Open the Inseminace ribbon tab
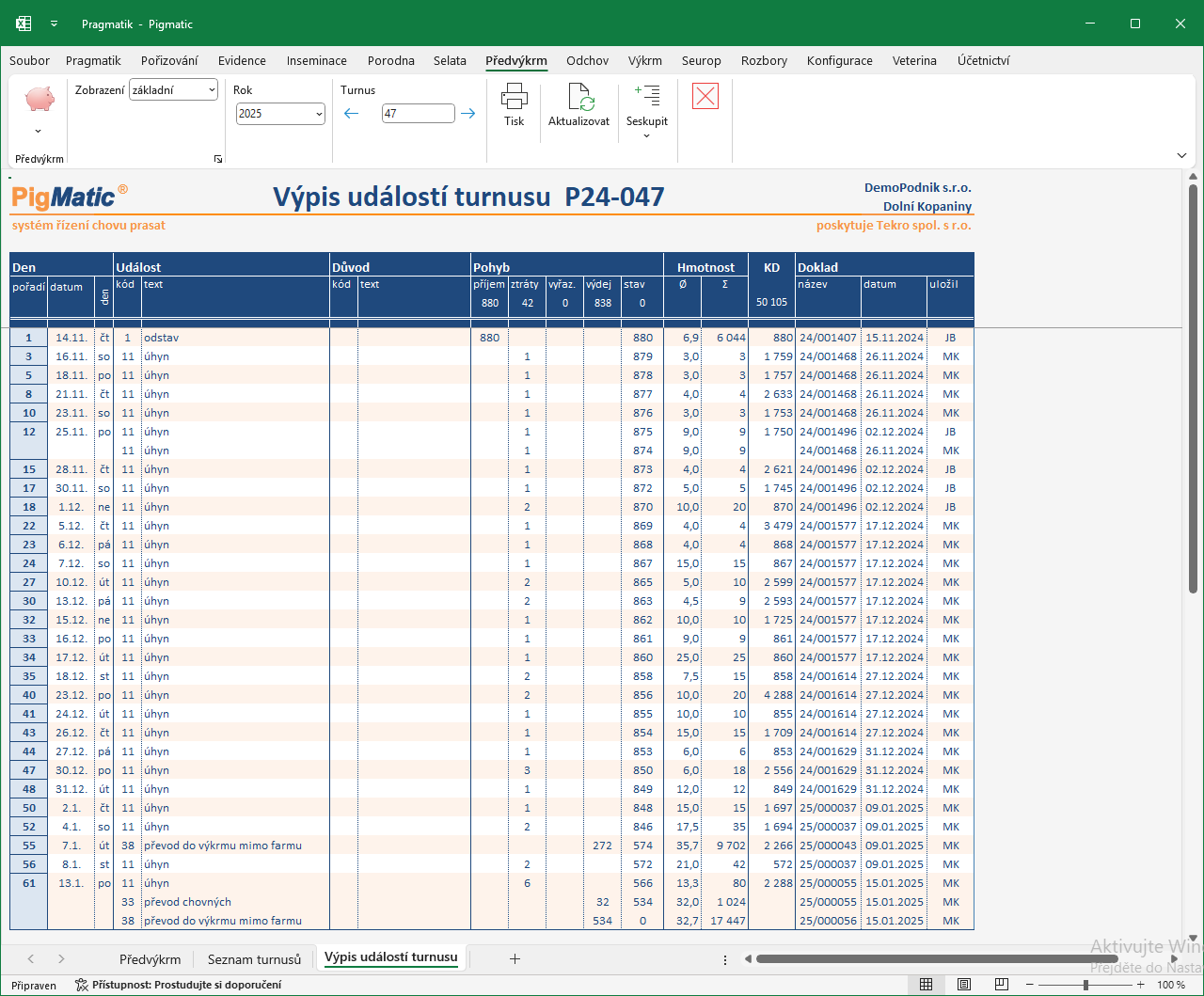This screenshot has width=1204, height=996. [317, 60]
